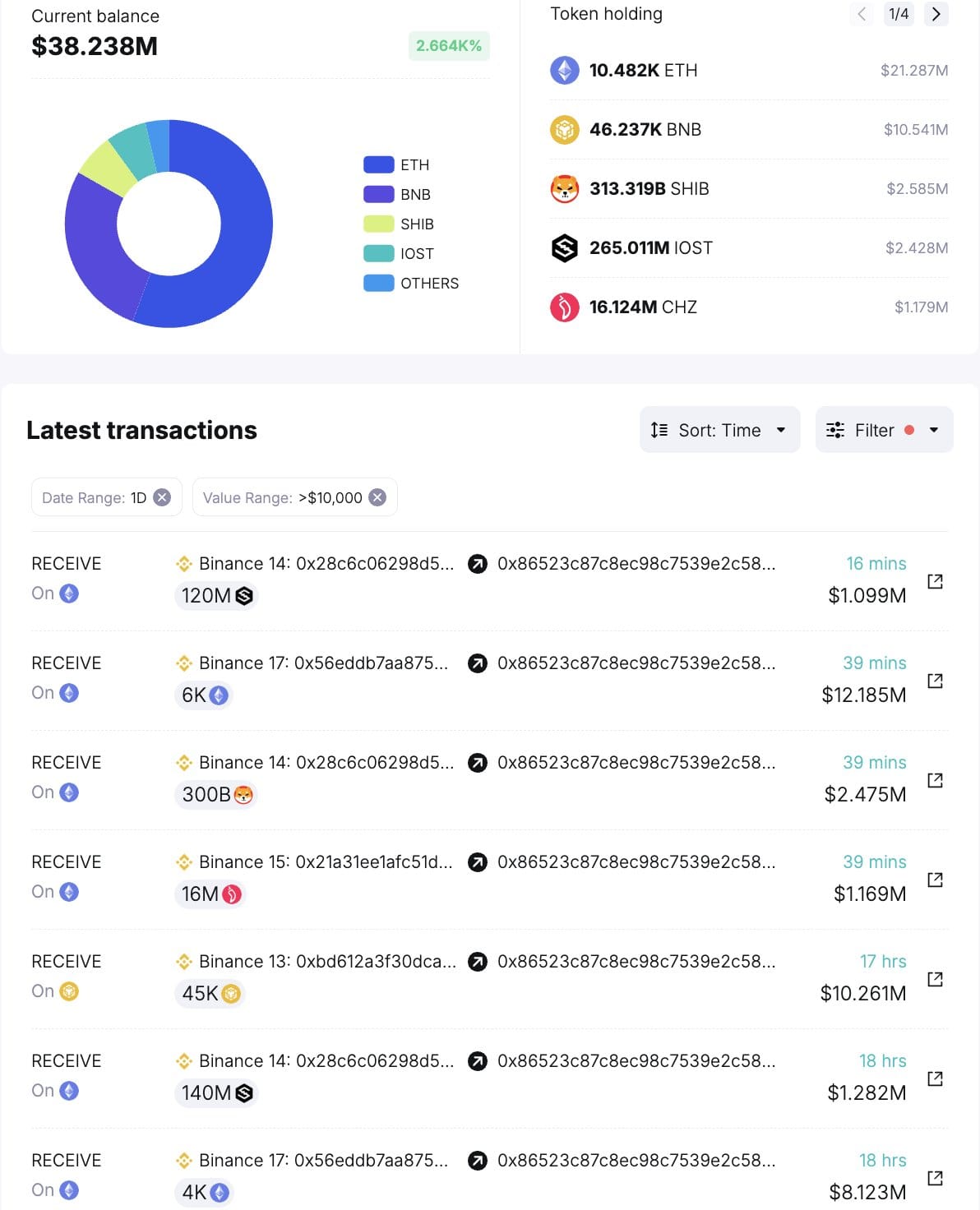Open external link for the $12.185M transaction
The height and width of the screenshot is (1210, 980).
point(935,681)
